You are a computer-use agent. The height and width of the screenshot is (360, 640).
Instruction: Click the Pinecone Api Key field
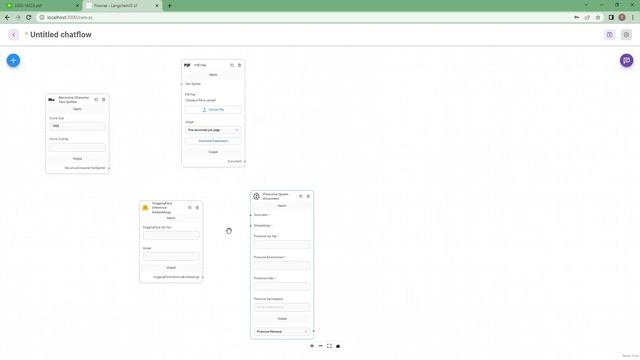(x=282, y=244)
